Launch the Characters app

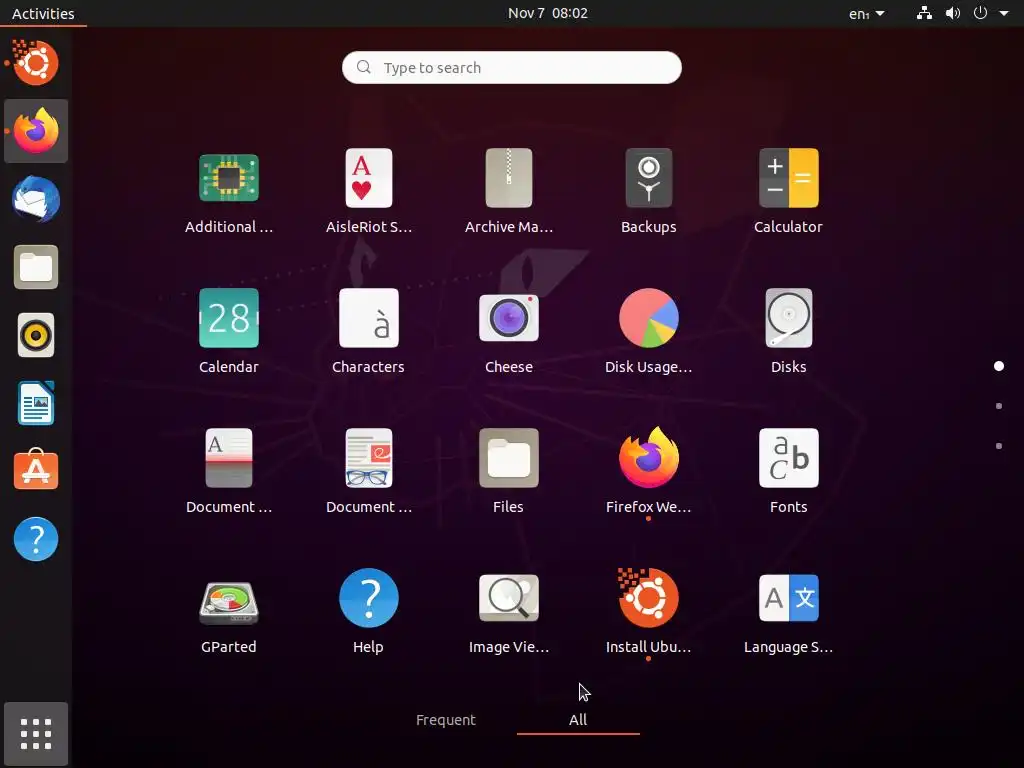[x=369, y=318]
